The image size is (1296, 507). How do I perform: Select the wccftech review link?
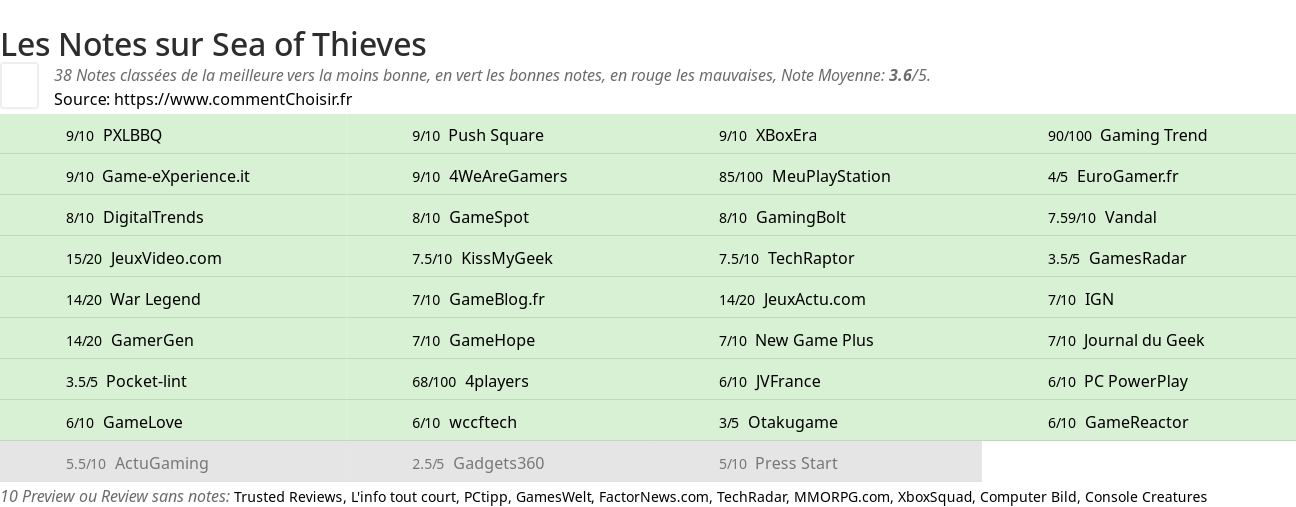click(483, 422)
